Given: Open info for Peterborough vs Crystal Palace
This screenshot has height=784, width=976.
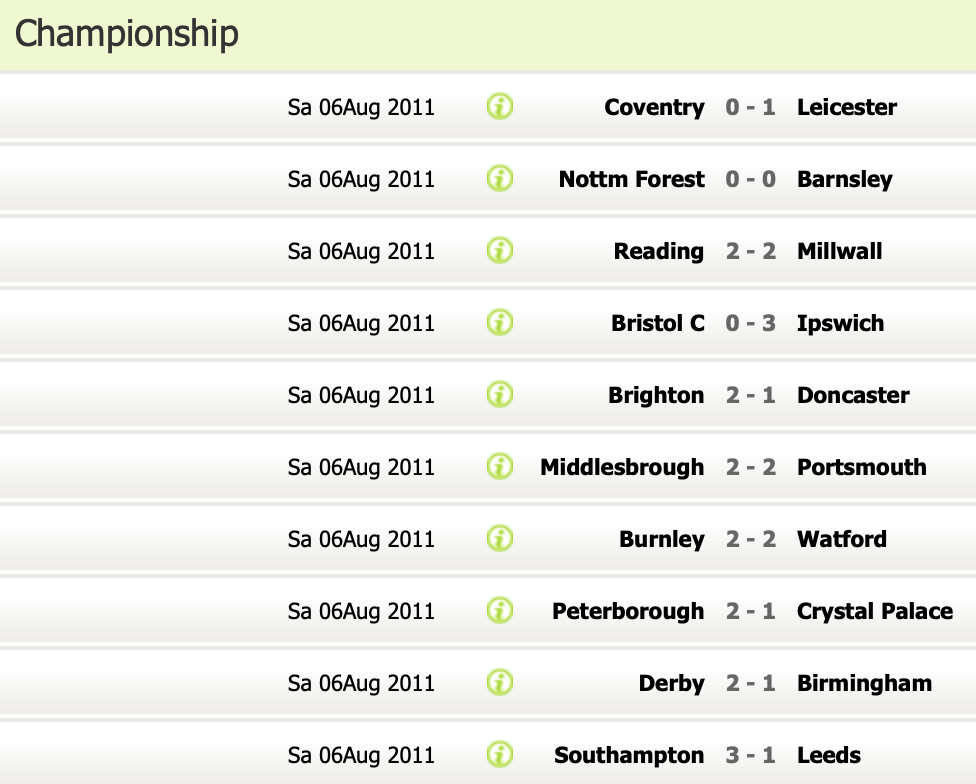Looking at the screenshot, I should (500, 610).
